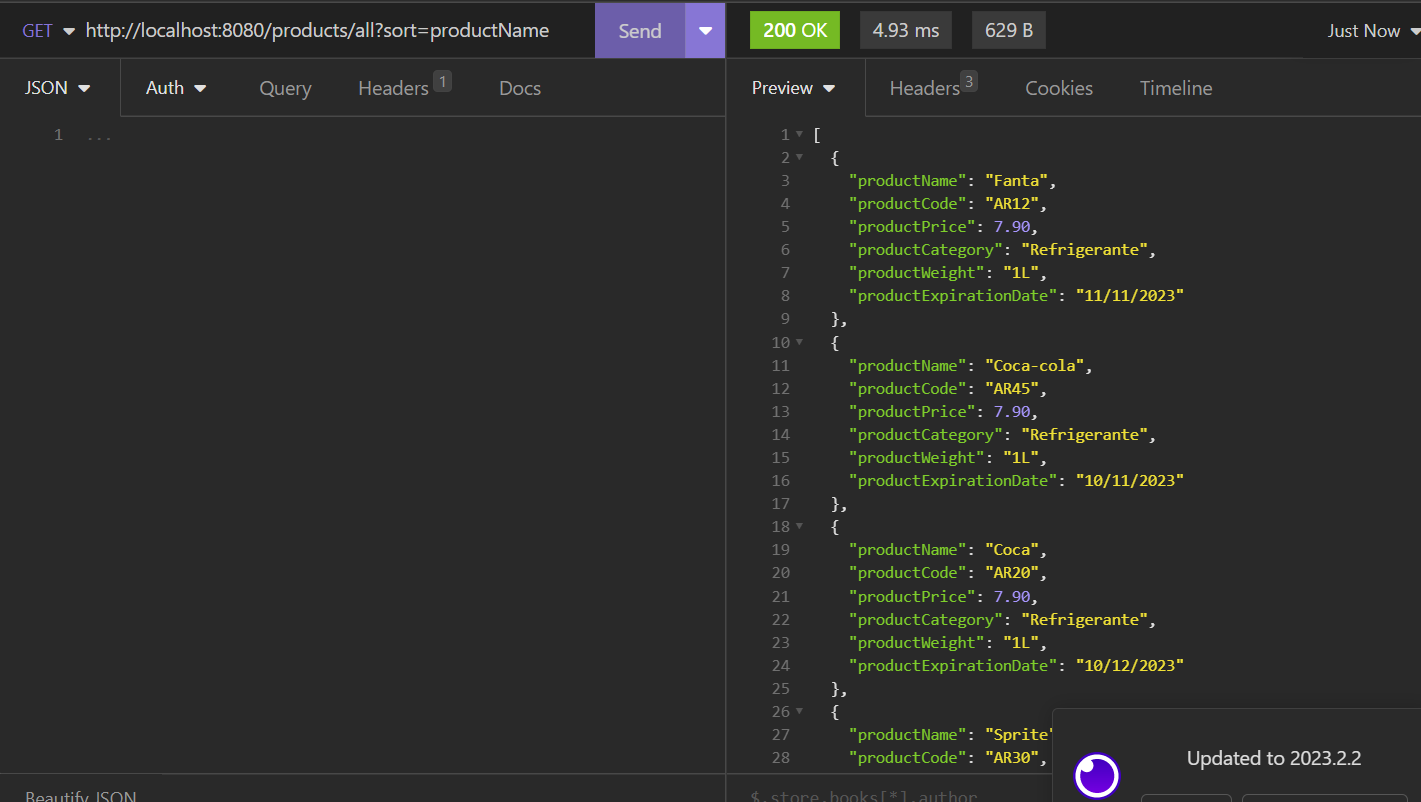Click the "Coca" product name on line 19

click(1012, 550)
